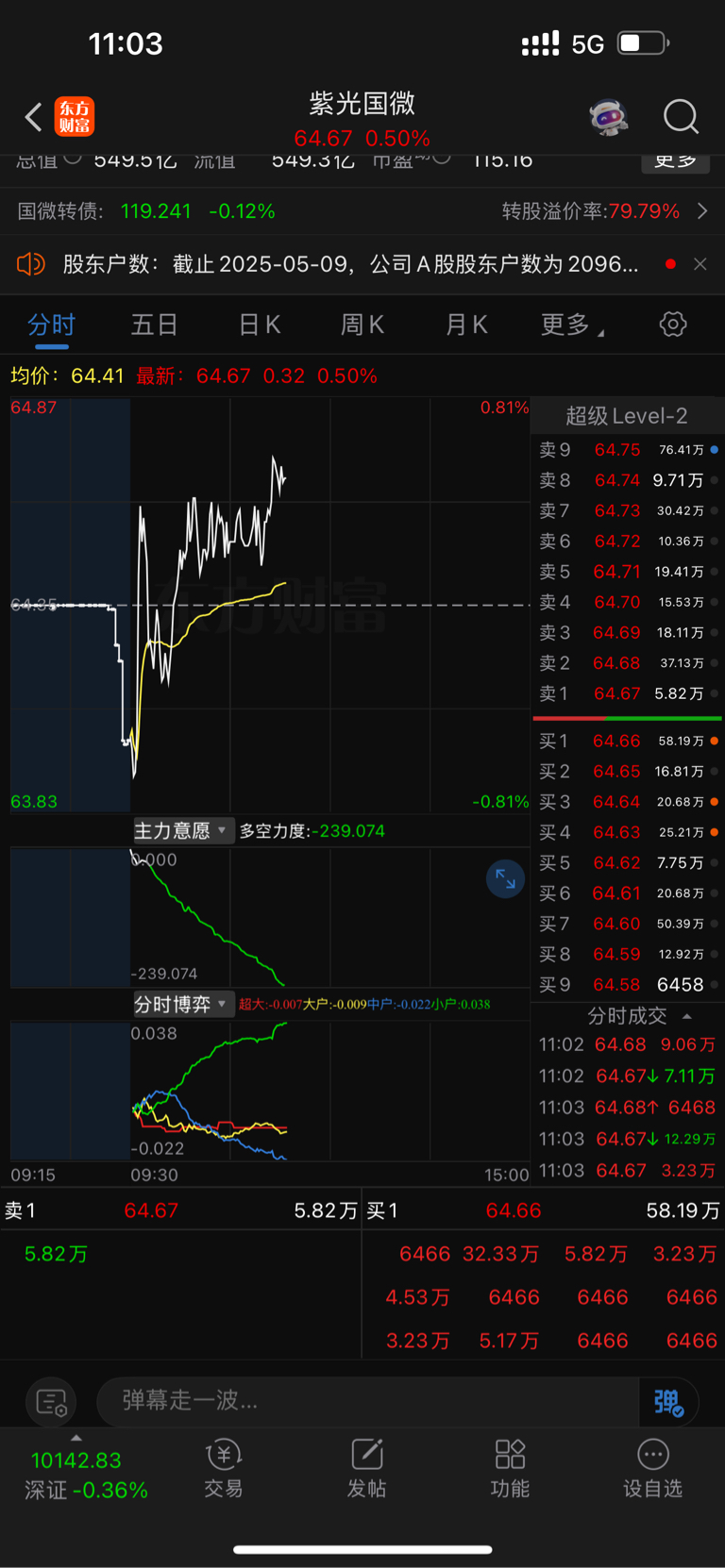The width and height of the screenshot is (725, 1568).
Task: Type in the 弹幕走一波 field
Action: (368, 1401)
